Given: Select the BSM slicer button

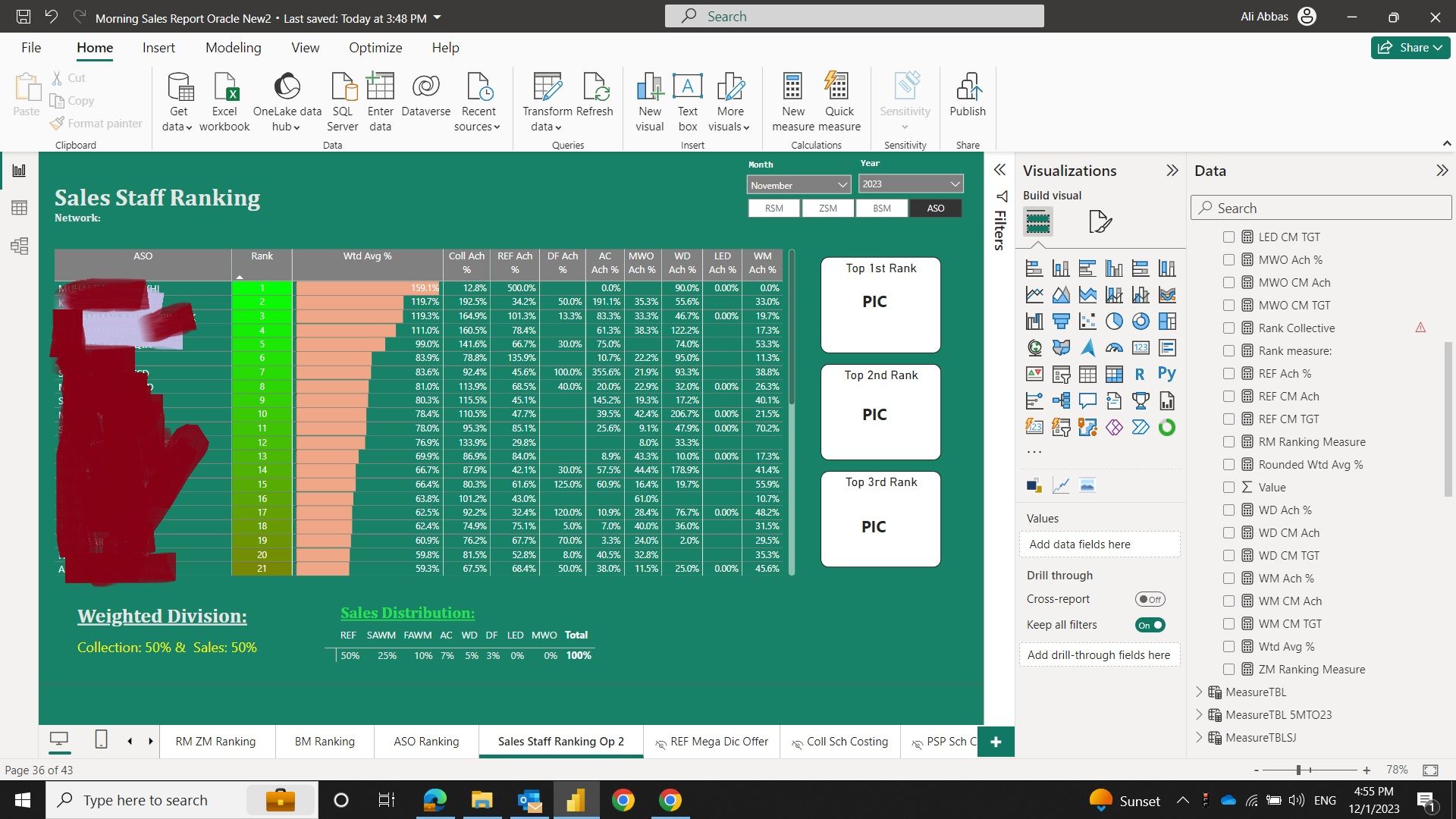Looking at the screenshot, I should (882, 208).
